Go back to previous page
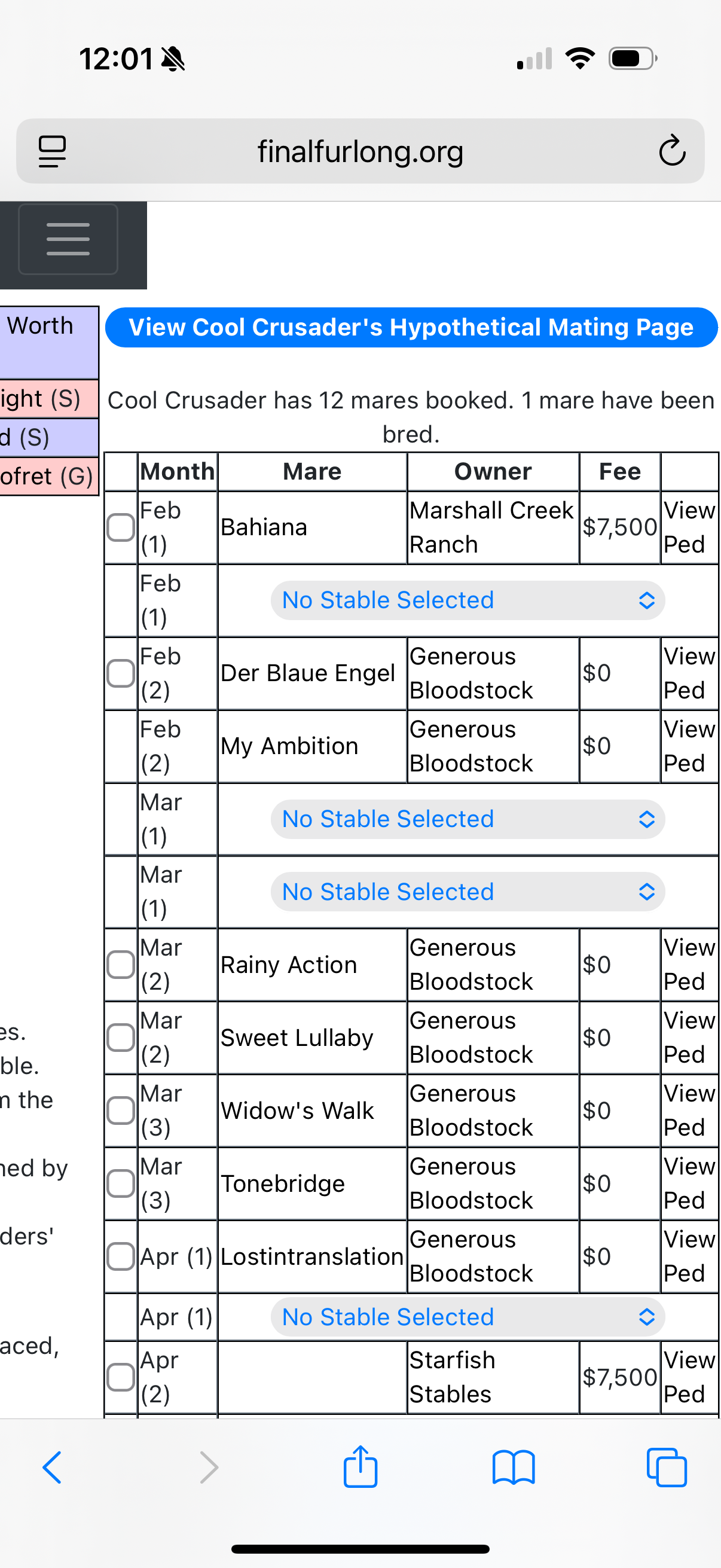The height and width of the screenshot is (1568, 721). coord(53,1467)
